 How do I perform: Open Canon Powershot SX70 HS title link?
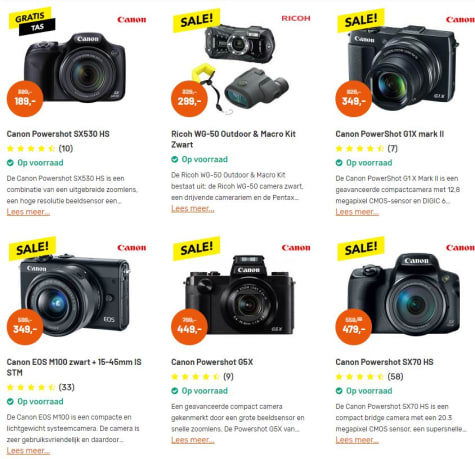click(384, 362)
